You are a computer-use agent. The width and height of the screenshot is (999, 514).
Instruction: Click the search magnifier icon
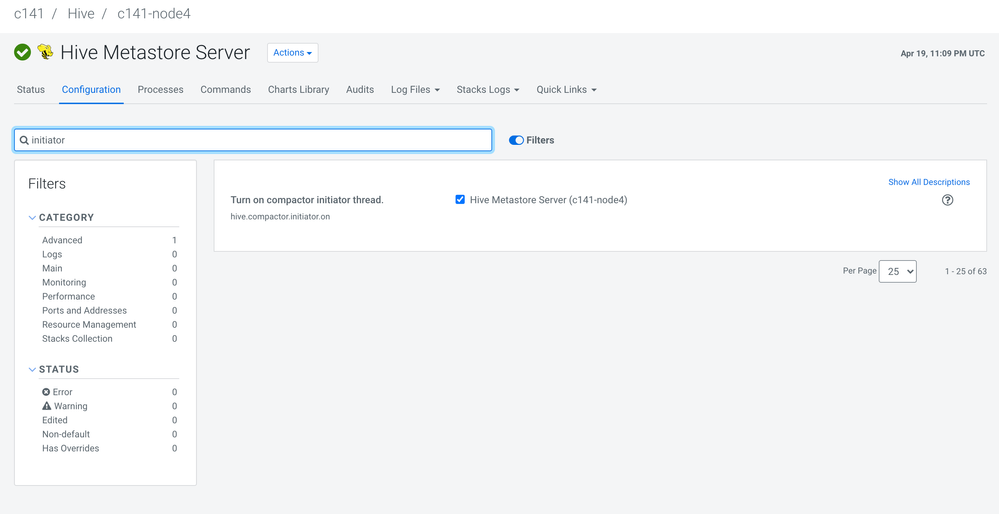point(24,140)
